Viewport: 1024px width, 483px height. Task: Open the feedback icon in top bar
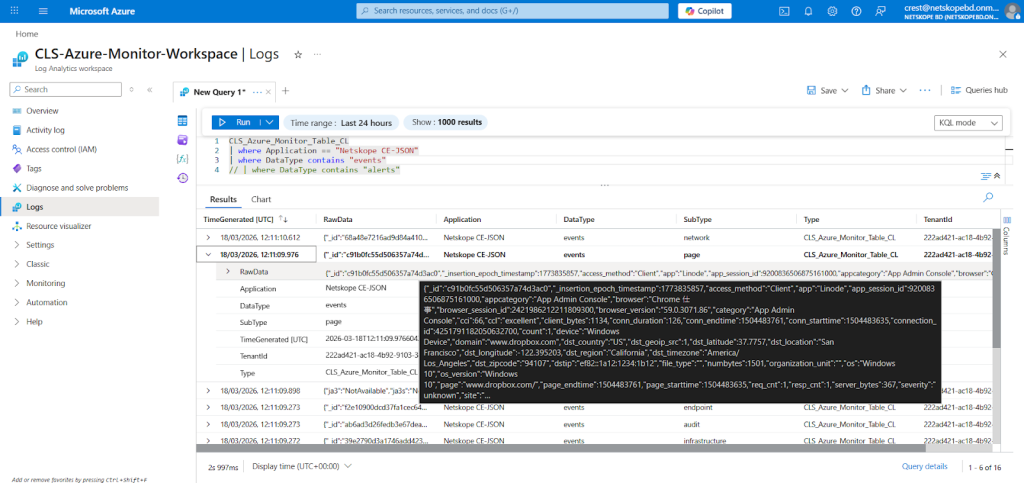tap(881, 11)
